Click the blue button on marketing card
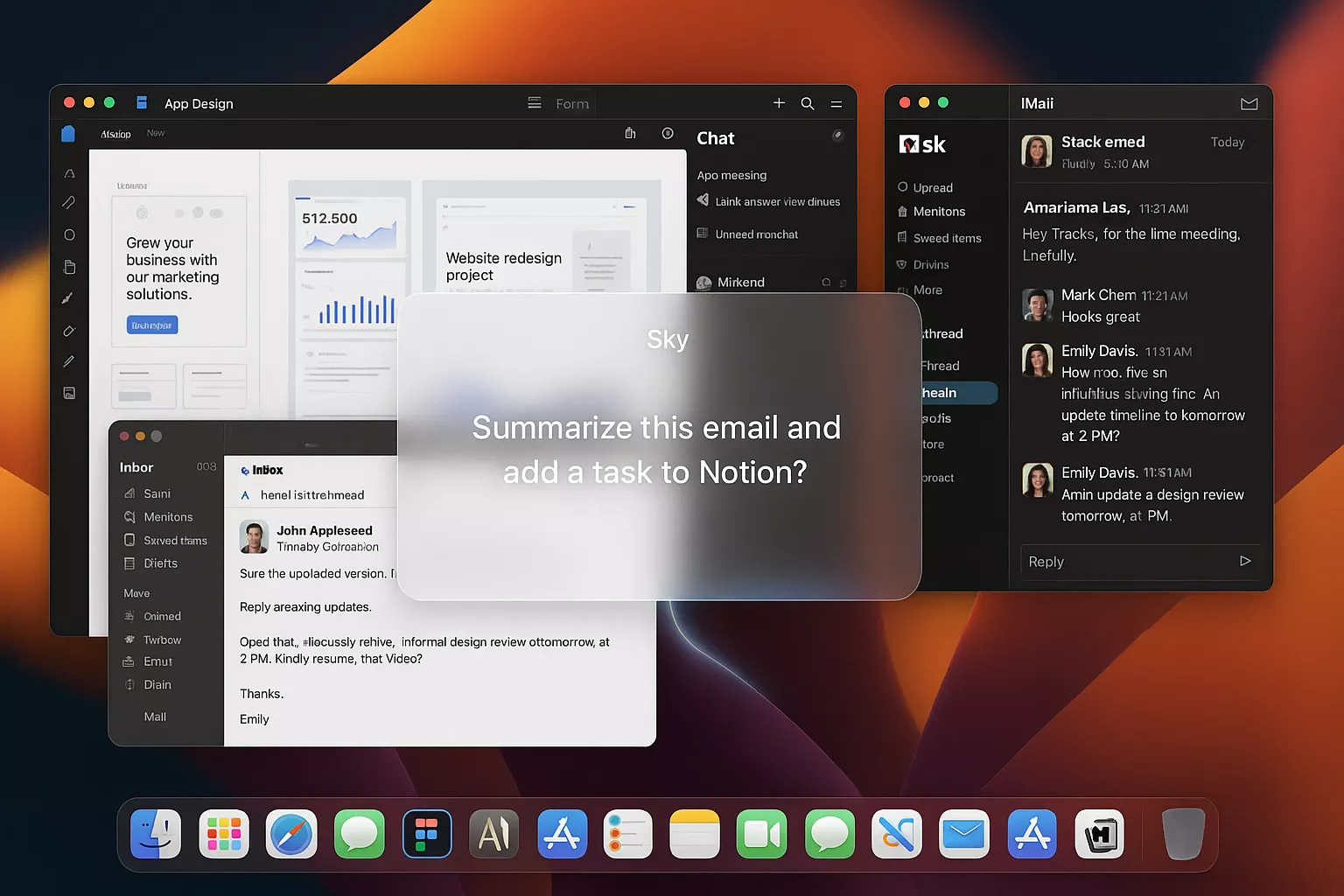This screenshot has width=1344, height=896. tap(152, 325)
